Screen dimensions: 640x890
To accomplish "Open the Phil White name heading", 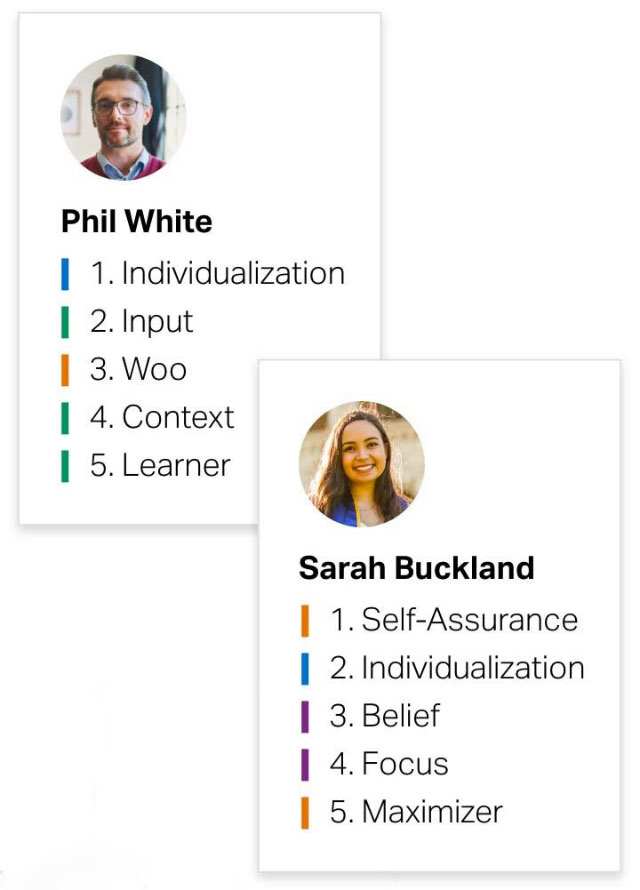I will 137,221.
